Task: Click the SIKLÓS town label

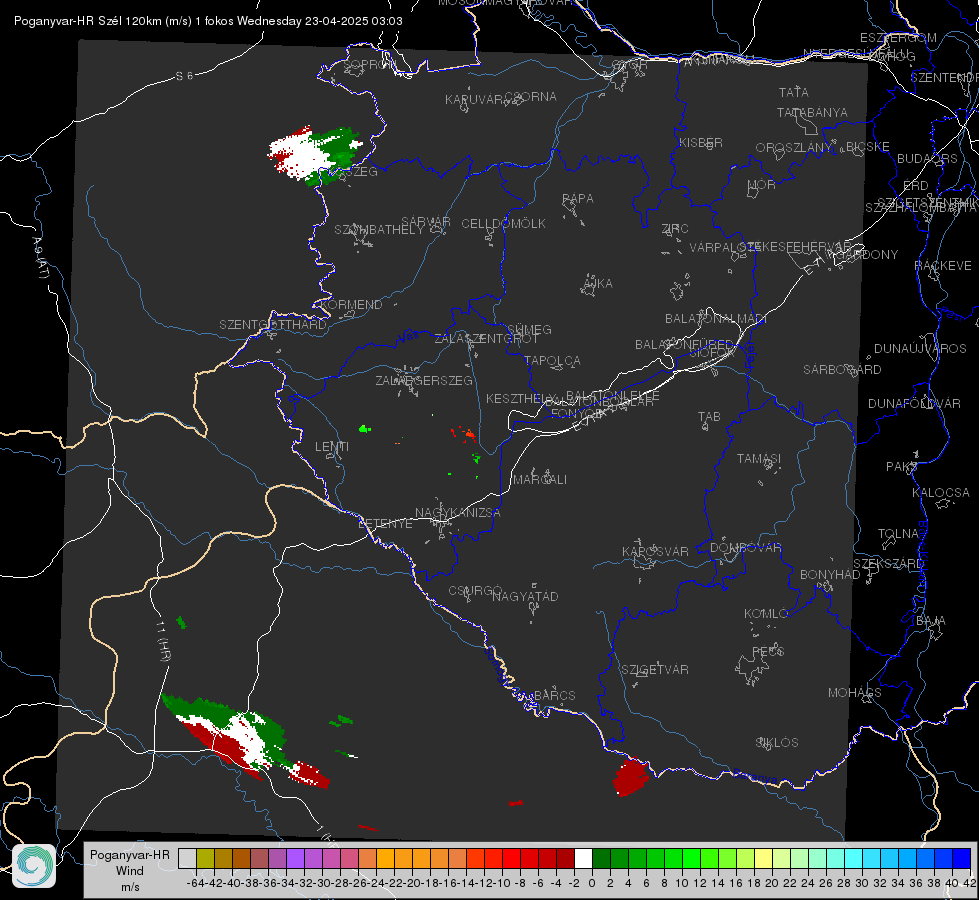Action: point(777,743)
